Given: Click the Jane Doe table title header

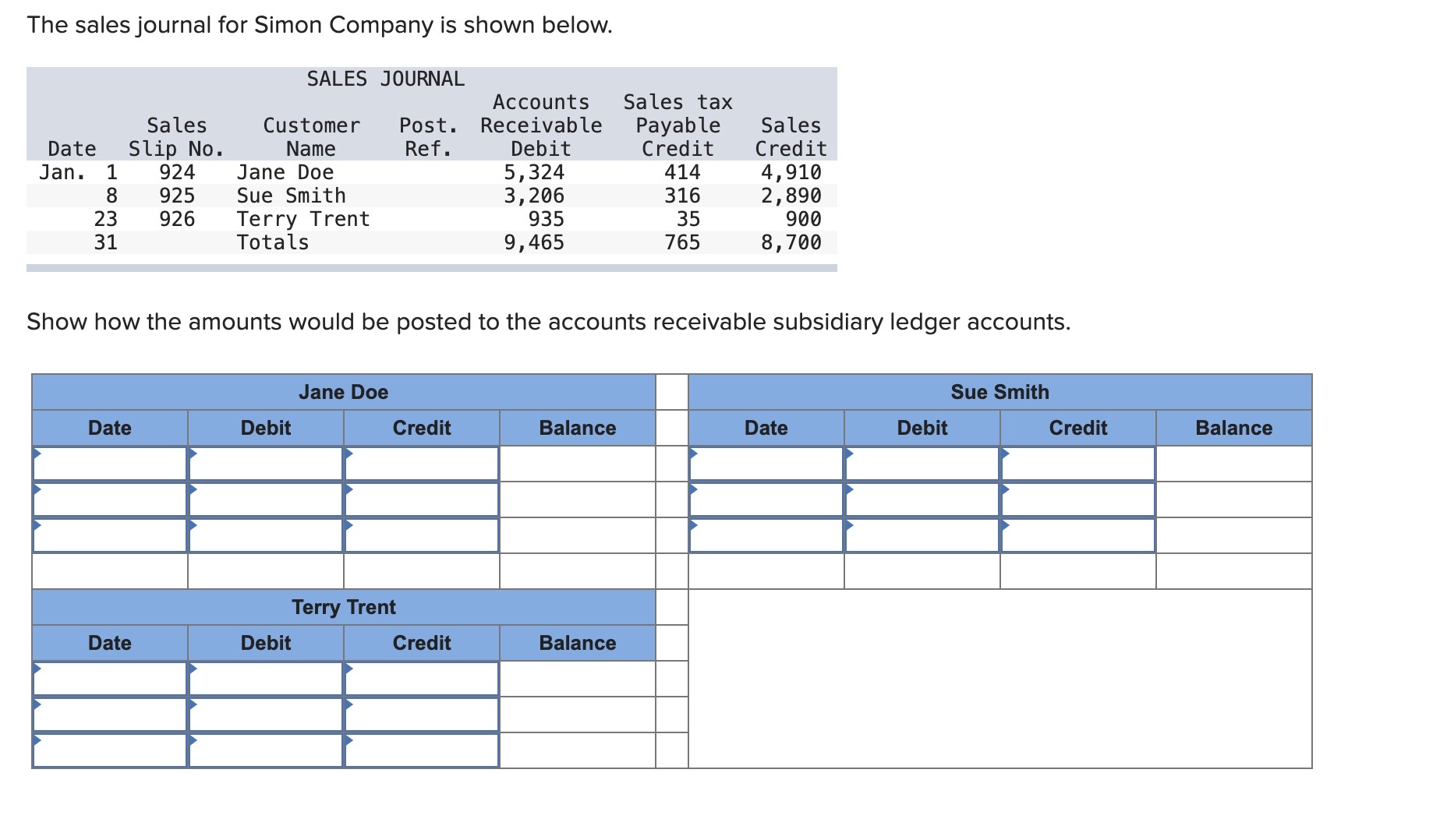Looking at the screenshot, I should click(343, 392).
